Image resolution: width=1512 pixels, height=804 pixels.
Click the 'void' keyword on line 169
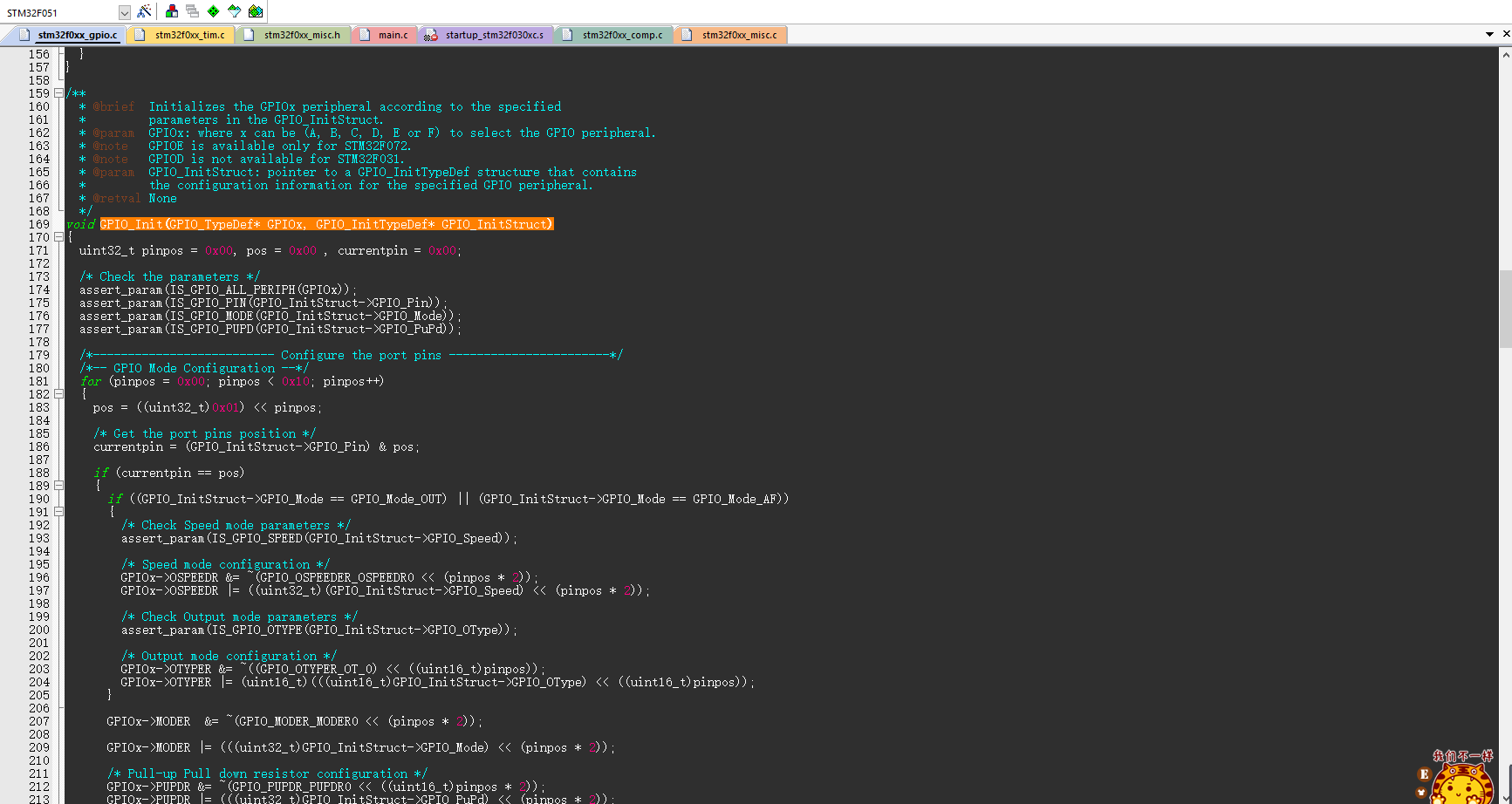(81, 224)
